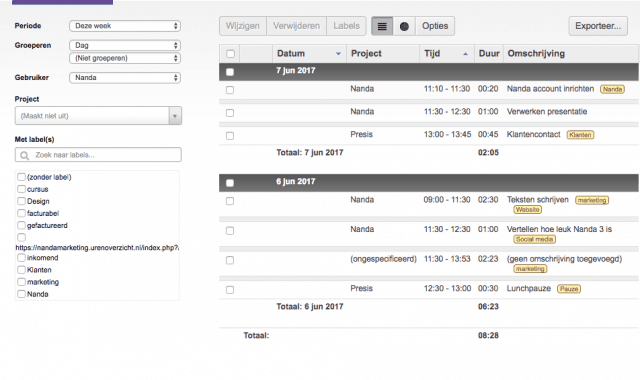The image size is (640, 380).
Task: Enable the Design label filter
Action: click(21, 201)
